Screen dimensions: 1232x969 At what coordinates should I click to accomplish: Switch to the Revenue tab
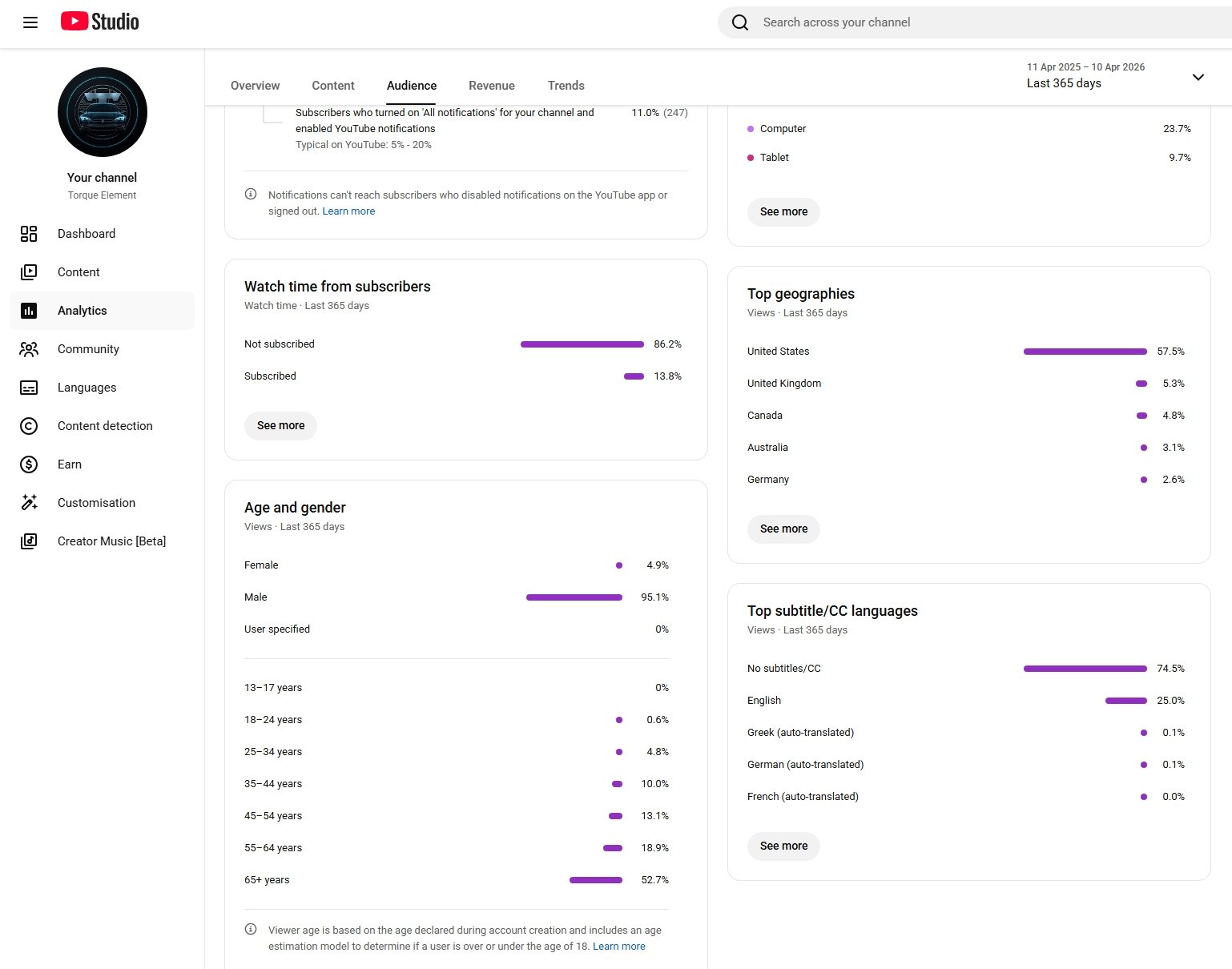click(491, 86)
